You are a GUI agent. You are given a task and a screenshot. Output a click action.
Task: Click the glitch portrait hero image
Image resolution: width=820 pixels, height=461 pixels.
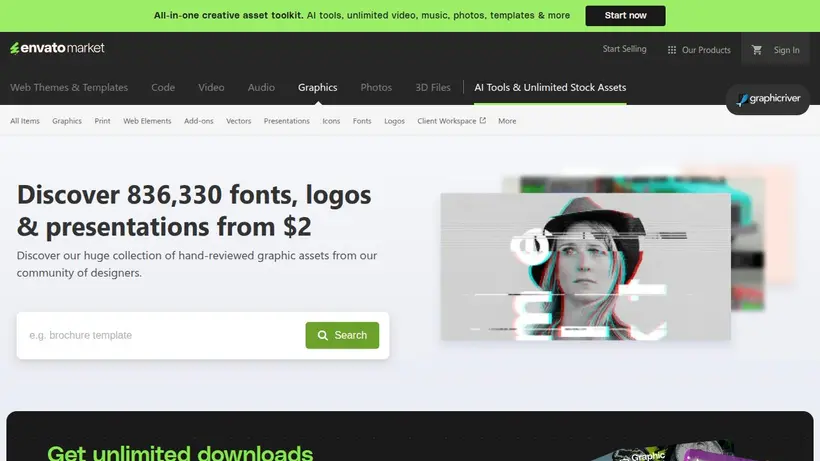pos(585,267)
